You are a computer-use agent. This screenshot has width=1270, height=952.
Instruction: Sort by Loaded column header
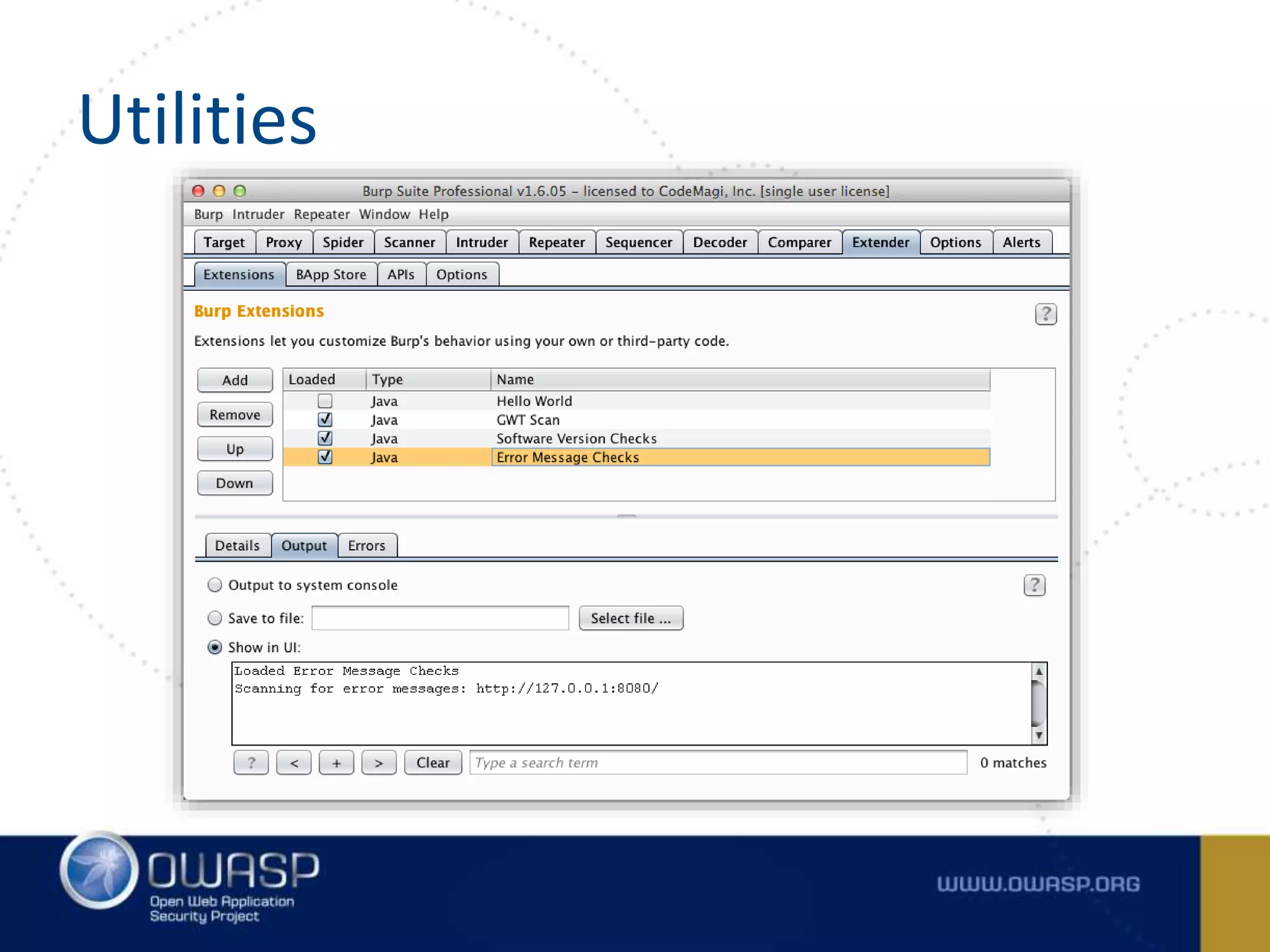click(324, 379)
